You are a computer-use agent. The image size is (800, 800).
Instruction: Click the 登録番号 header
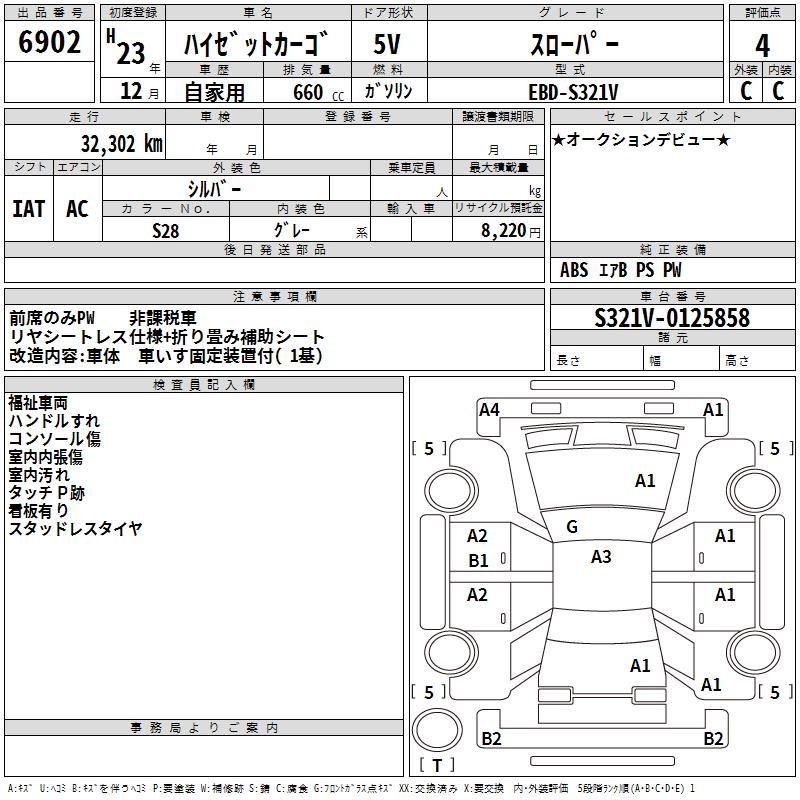(x=358, y=116)
